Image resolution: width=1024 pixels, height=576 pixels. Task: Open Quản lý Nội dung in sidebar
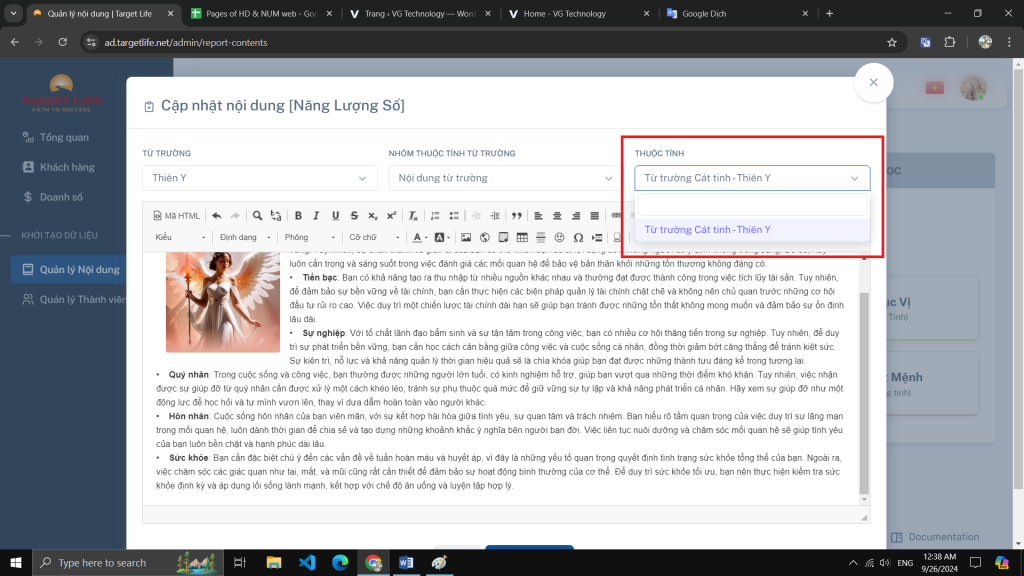point(71,269)
